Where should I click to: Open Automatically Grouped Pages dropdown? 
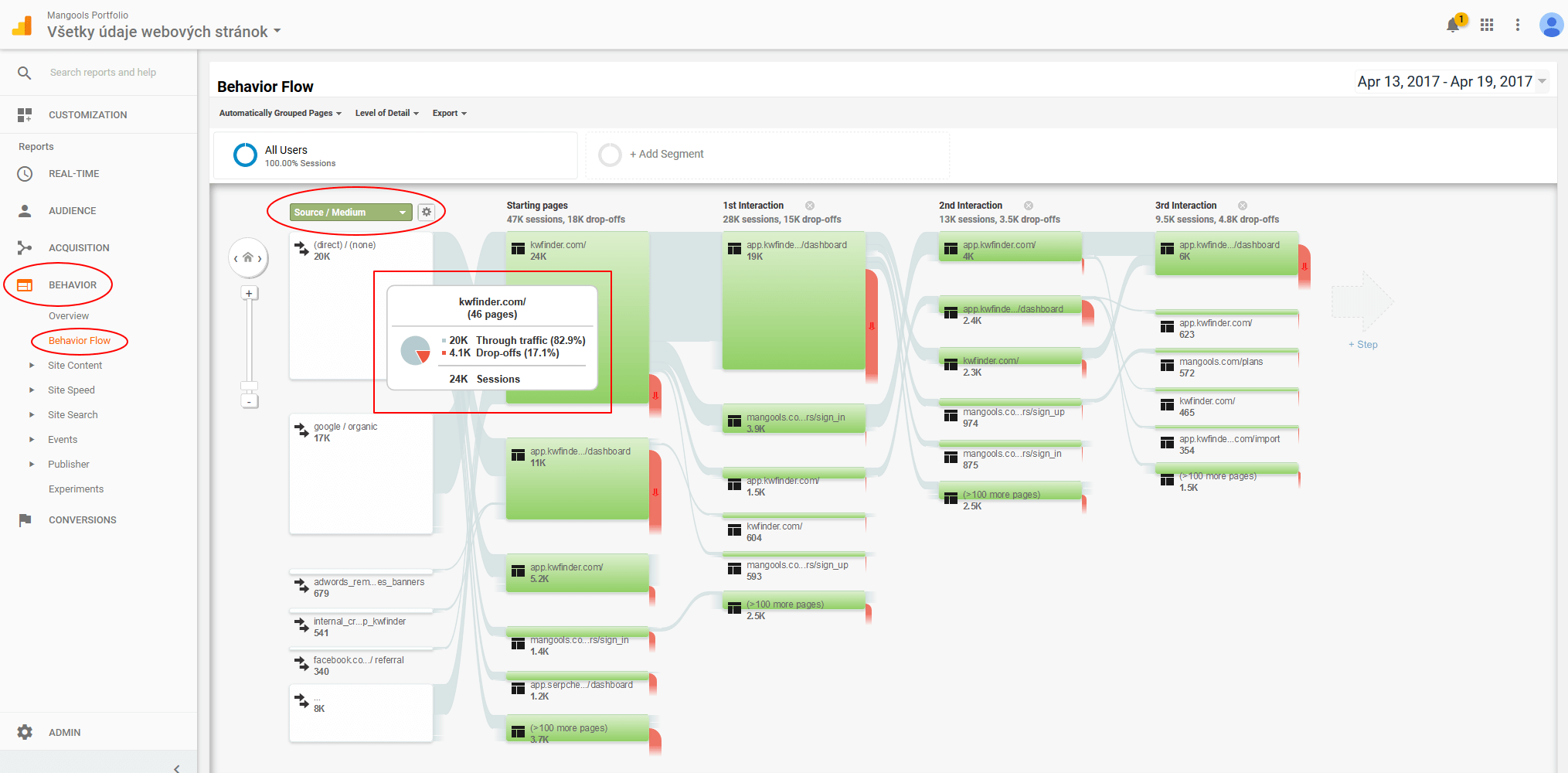tap(280, 114)
